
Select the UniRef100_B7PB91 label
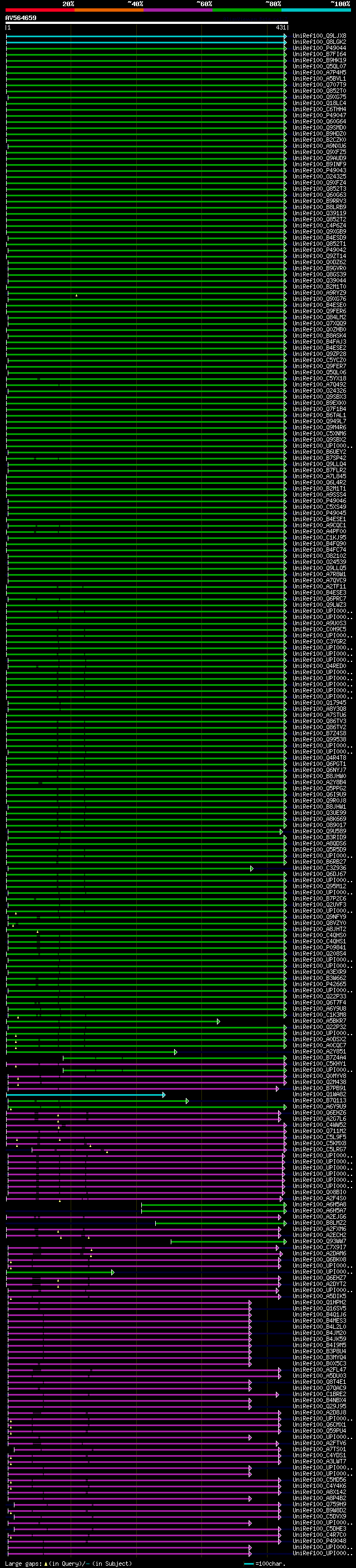click(319, 1089)
